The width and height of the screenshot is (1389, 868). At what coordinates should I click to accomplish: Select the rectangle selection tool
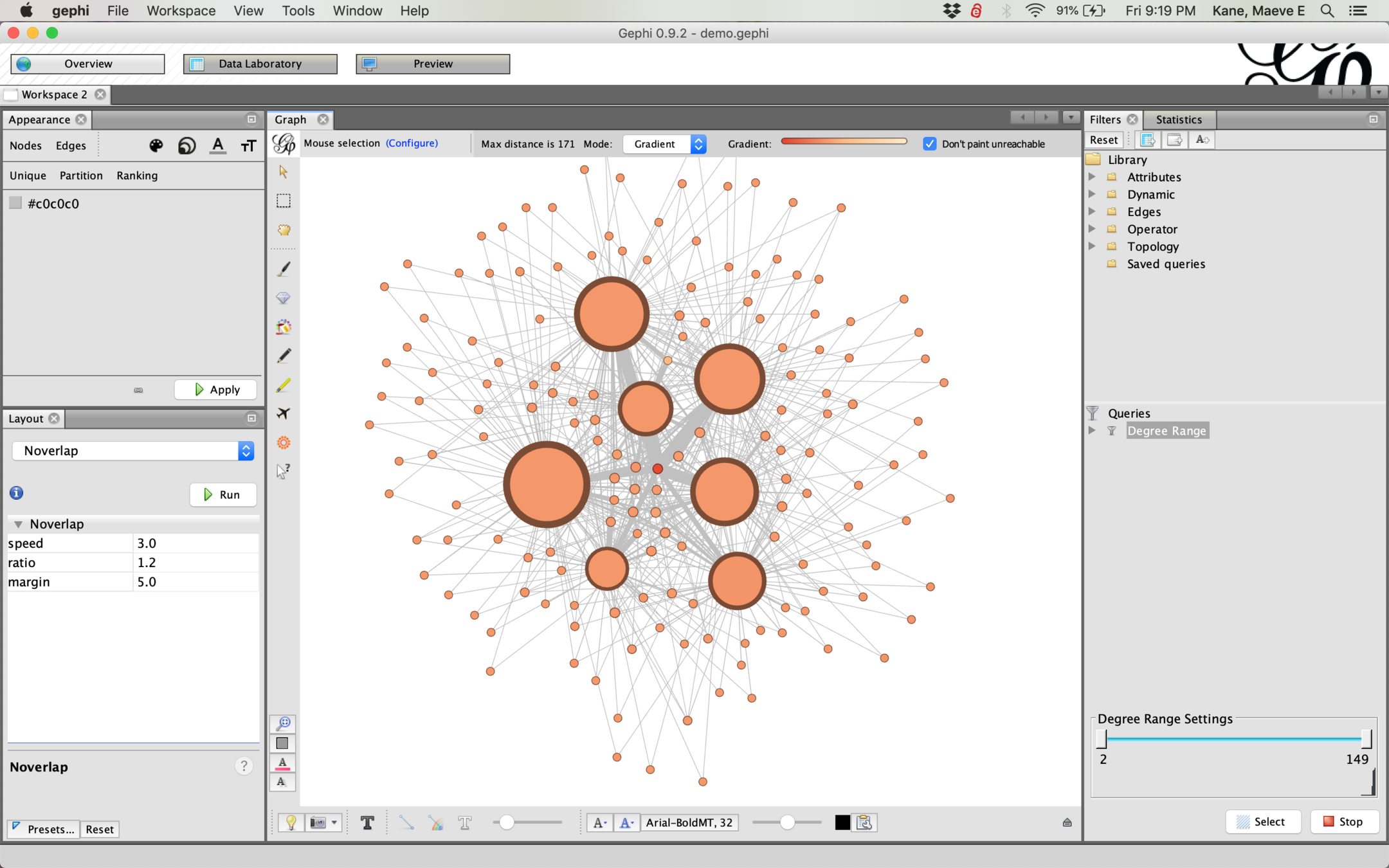point(283,201)
